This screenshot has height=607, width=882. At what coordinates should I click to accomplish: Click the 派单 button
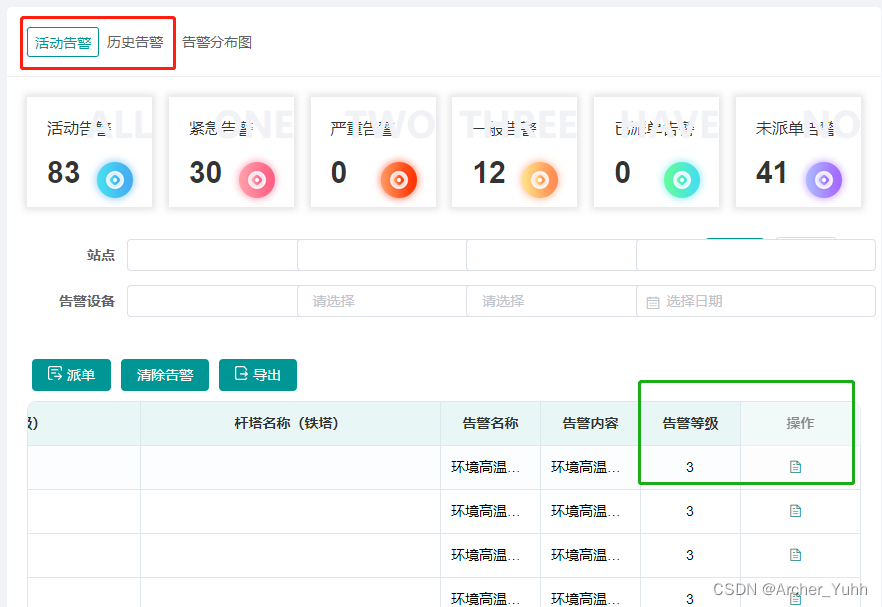[71, 375]
